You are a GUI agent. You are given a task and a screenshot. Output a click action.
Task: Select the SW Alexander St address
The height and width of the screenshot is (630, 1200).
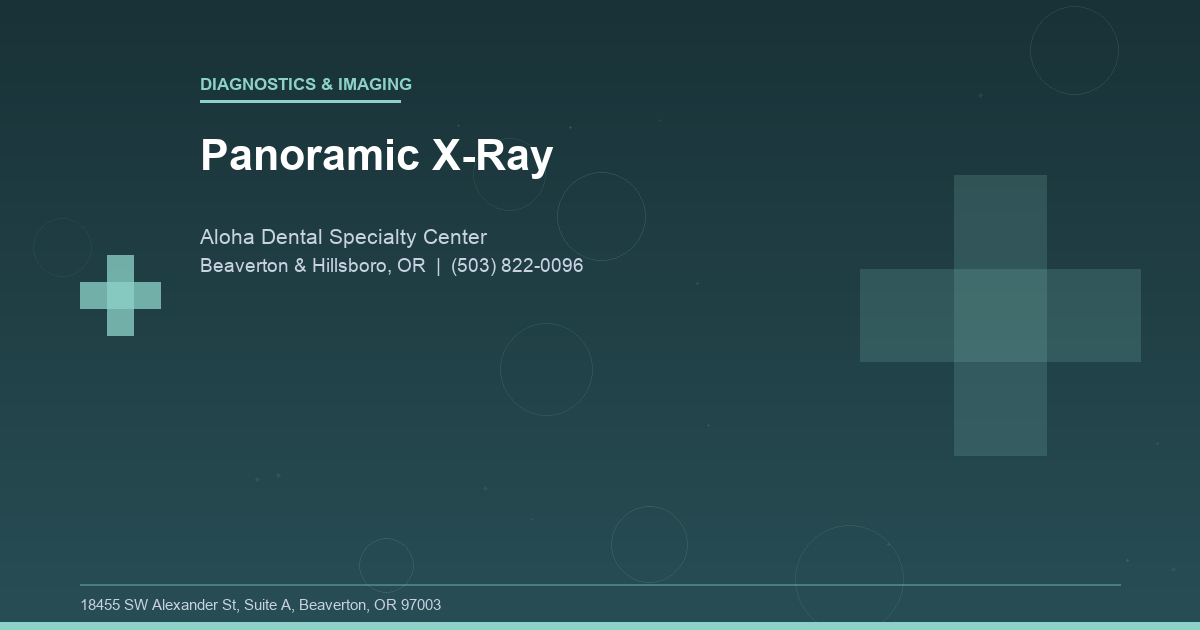(261, 605)
